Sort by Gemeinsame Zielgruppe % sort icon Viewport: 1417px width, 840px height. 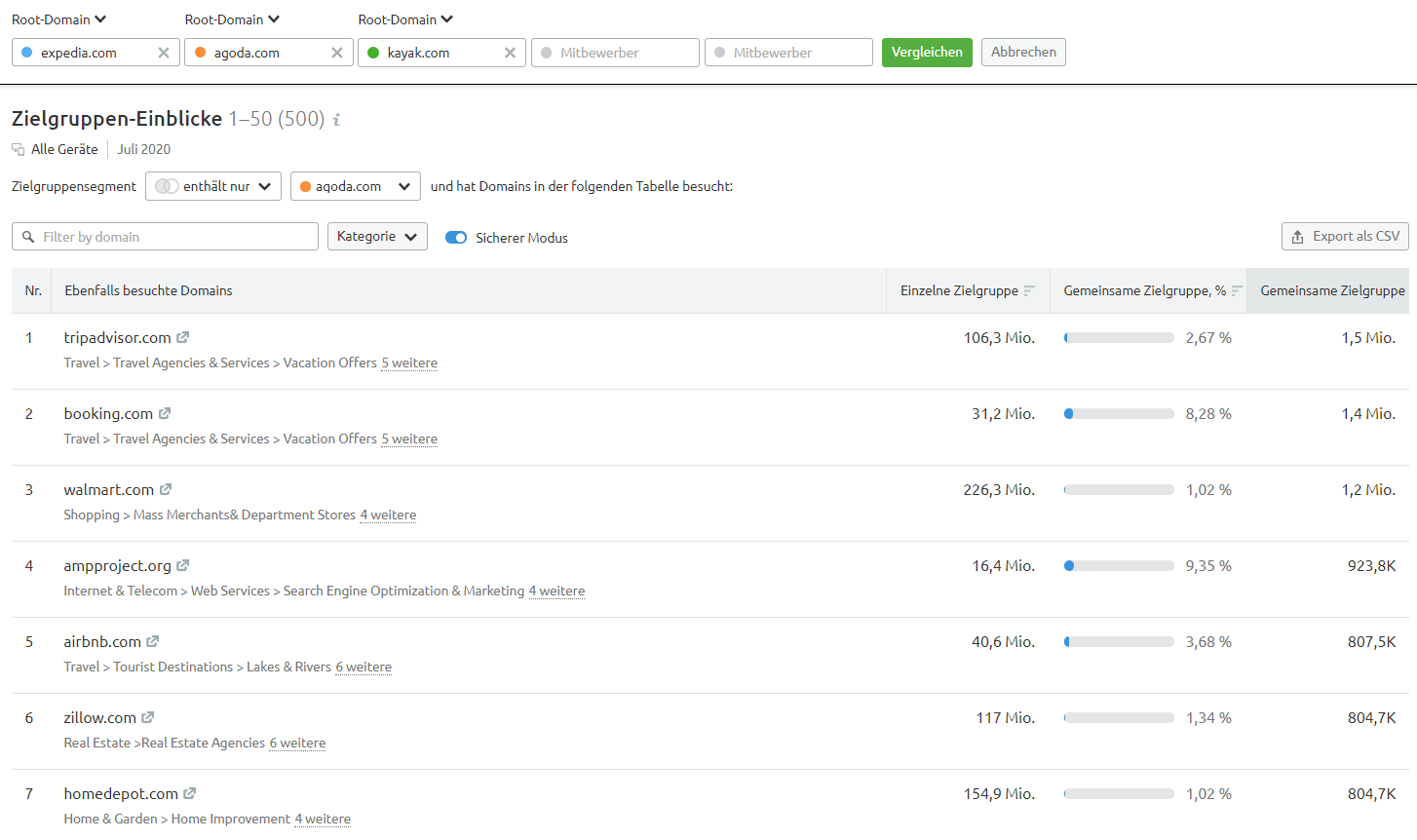click(x=1237, y=290)
